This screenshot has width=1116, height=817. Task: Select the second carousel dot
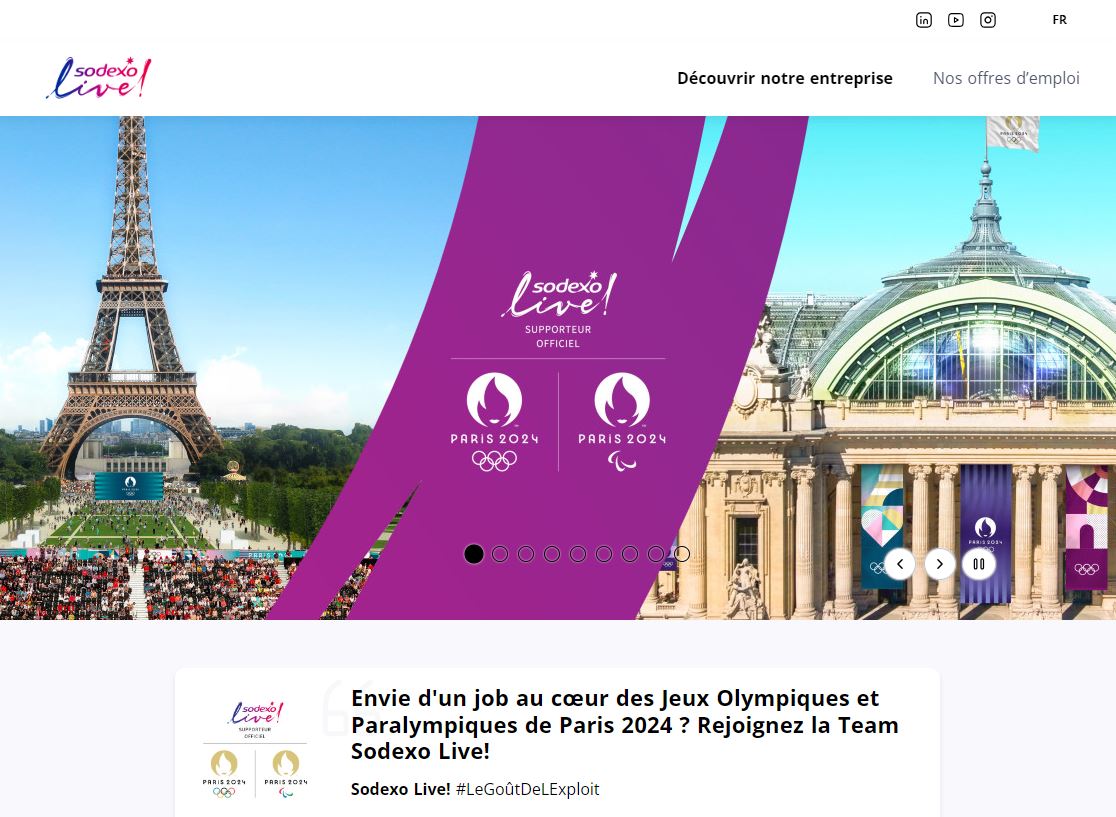pos(500,554)
